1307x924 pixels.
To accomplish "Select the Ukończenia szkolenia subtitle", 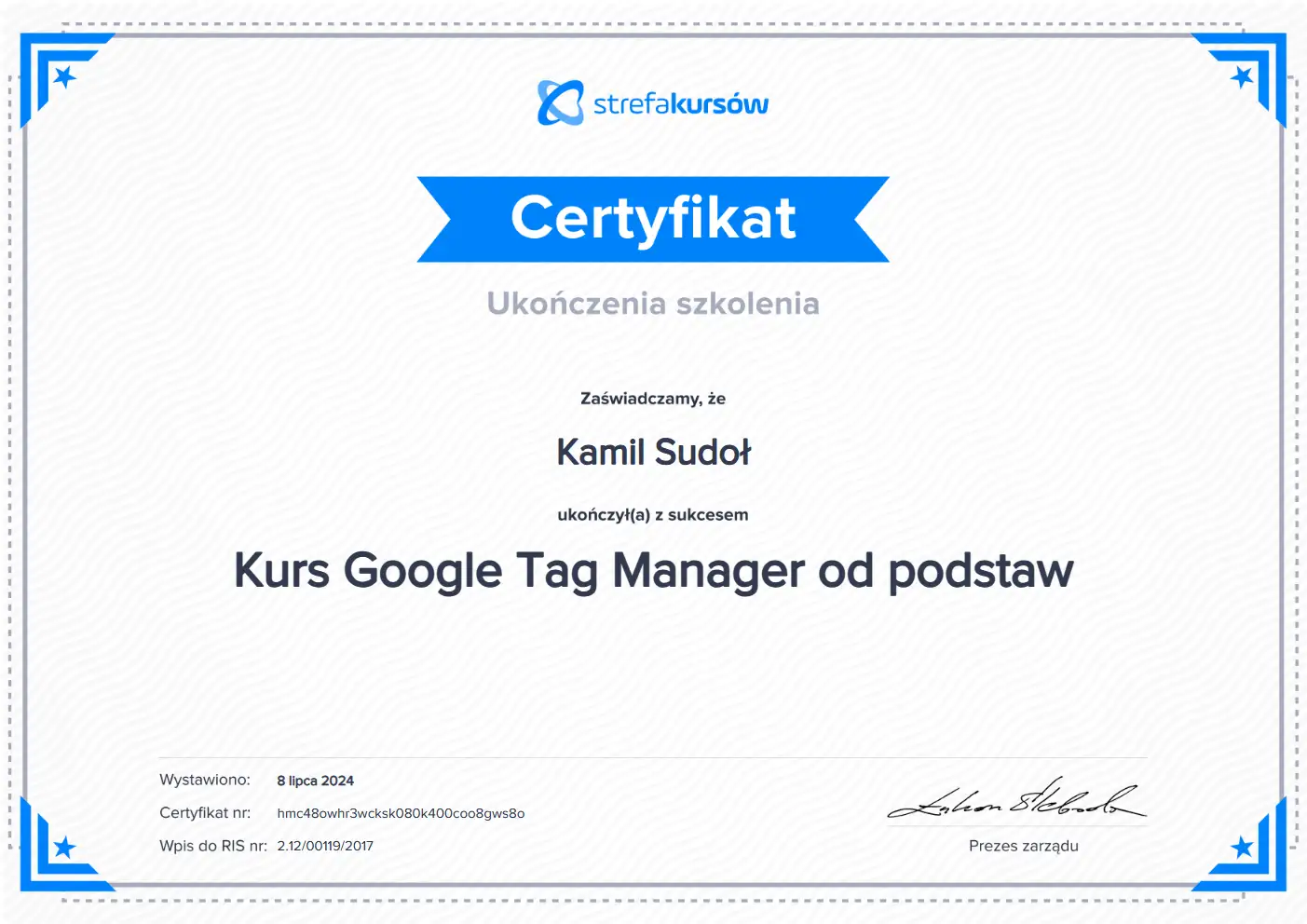I will 653,304.
